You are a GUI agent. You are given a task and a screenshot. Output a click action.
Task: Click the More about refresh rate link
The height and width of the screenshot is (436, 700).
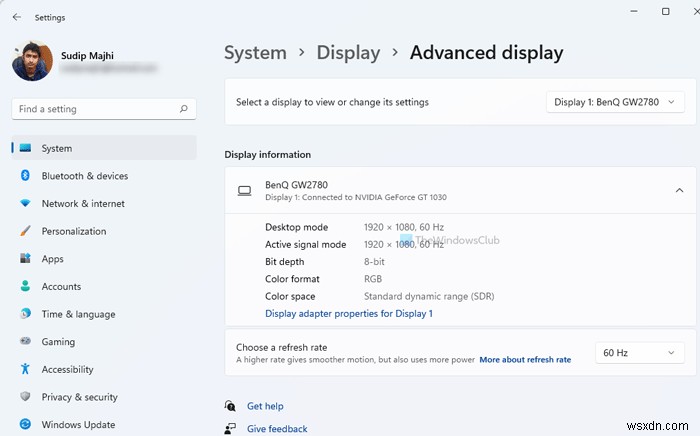(x=525, y=360)
